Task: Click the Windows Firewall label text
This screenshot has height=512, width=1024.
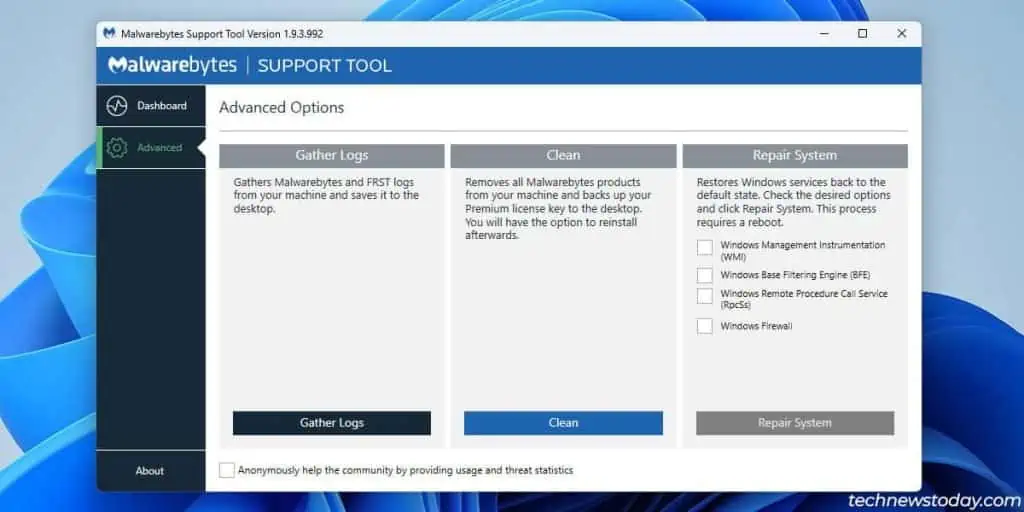Action: (756, 326)
